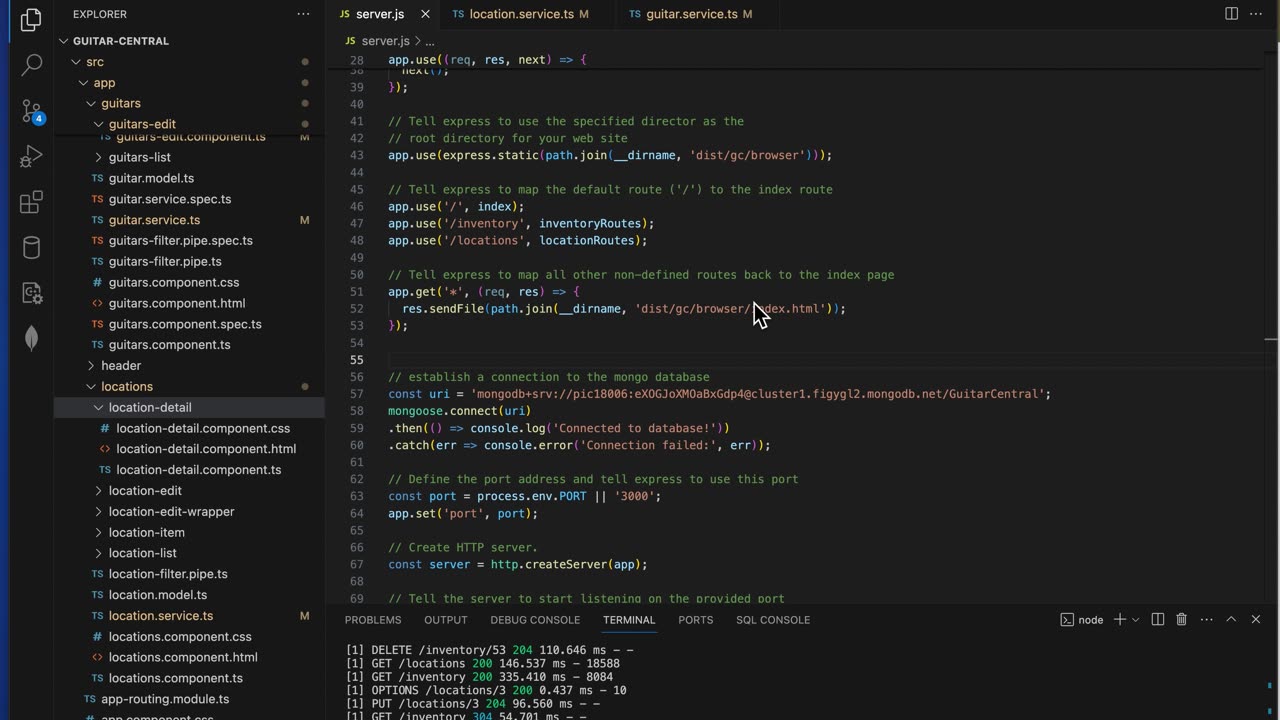The width and height of the screenshot is (1280, 720).
Task: Kill terminal with the trash icon
Action: pyautogui.click(x=1181, y=620)
